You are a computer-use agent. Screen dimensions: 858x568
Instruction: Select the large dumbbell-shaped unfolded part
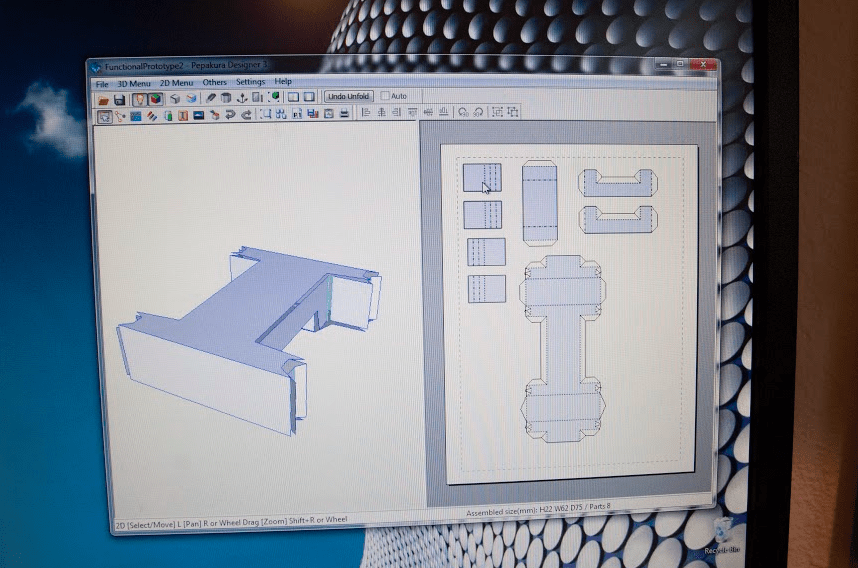pyautogui.click(x=563, y=349)
